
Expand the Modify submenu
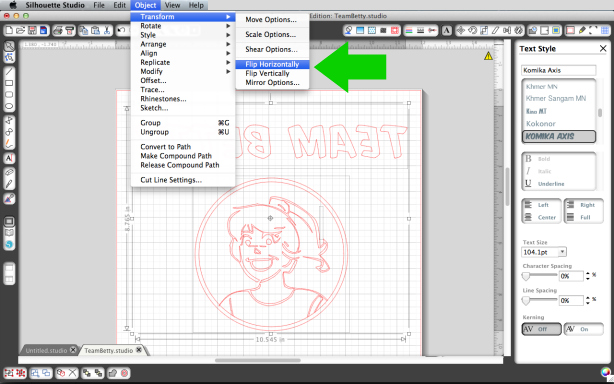pyautogui.click(x=183, y=71)
